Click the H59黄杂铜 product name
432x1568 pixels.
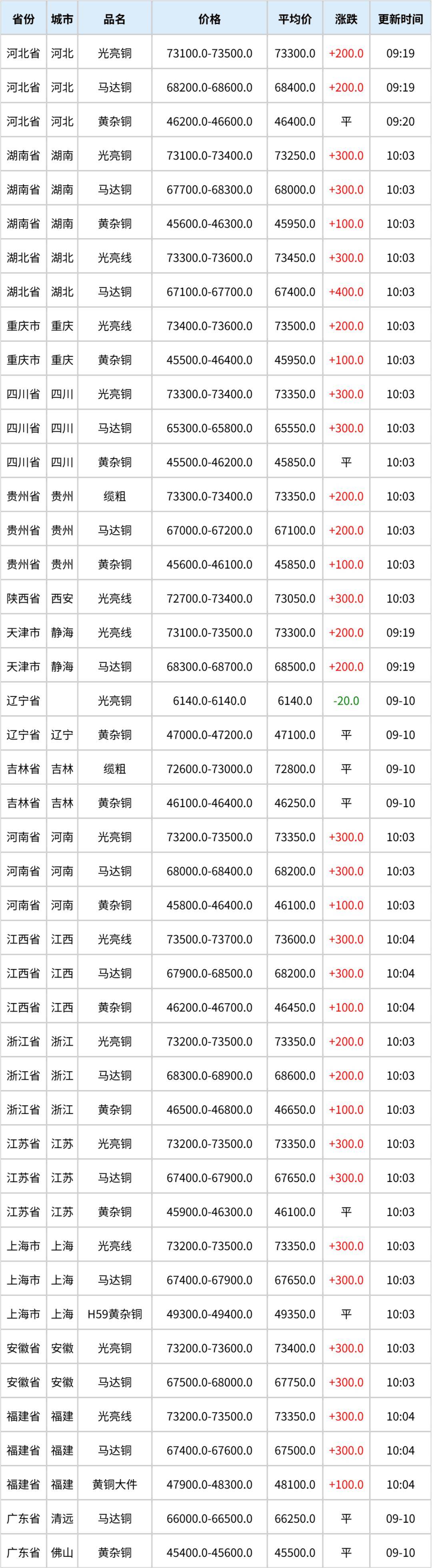tap(114, 1314)
